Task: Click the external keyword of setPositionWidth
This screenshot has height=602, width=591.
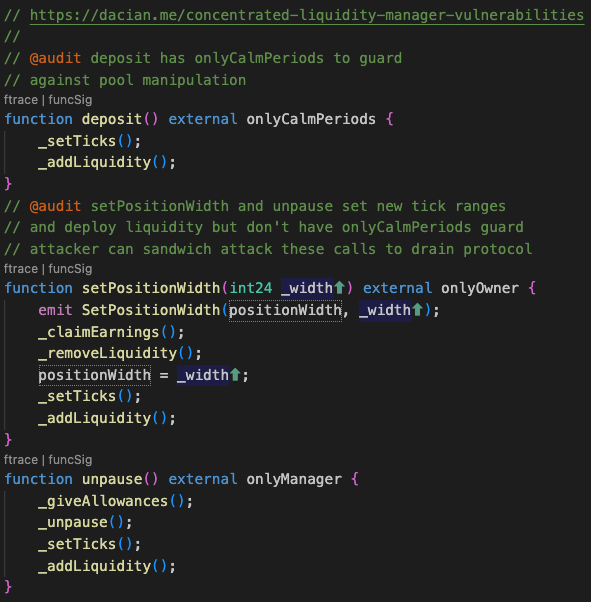Action: click(397, 288)
